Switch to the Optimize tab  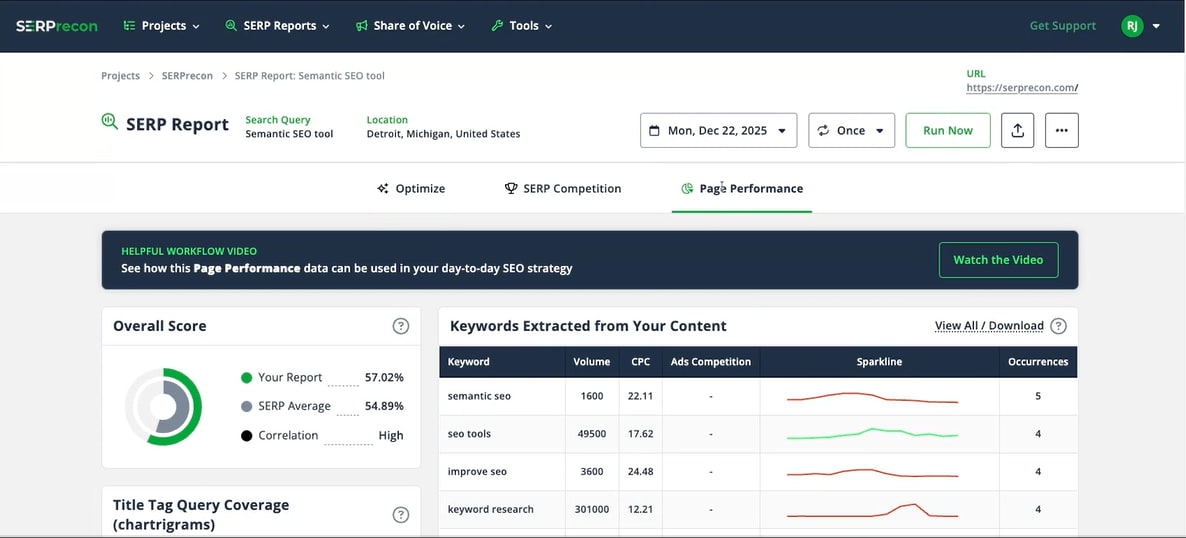pyautogui.click(x=411, y=188)
